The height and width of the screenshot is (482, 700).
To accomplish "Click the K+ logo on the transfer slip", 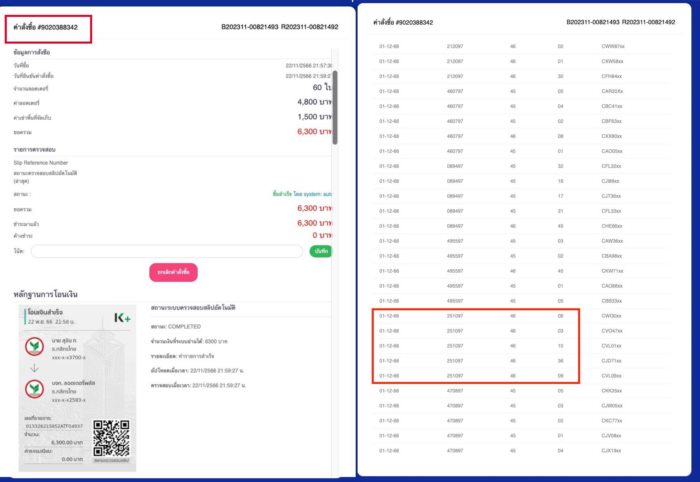I will click(x=123, y=318).
